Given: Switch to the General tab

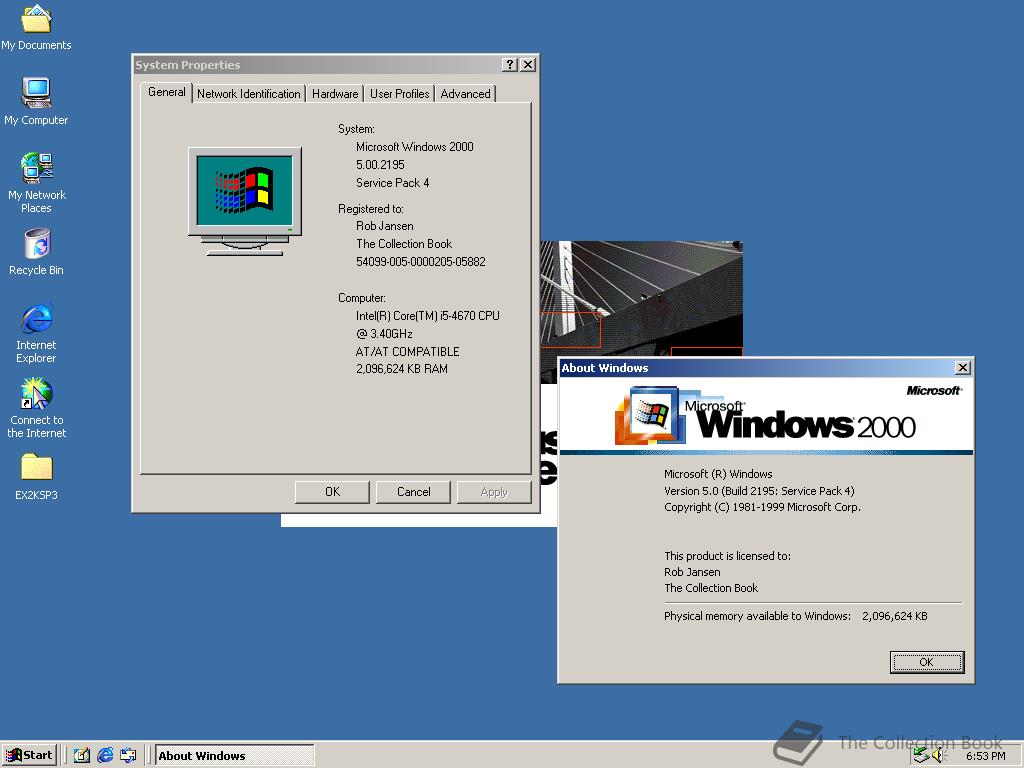Looking at the screenshot, I should (167, 92).
